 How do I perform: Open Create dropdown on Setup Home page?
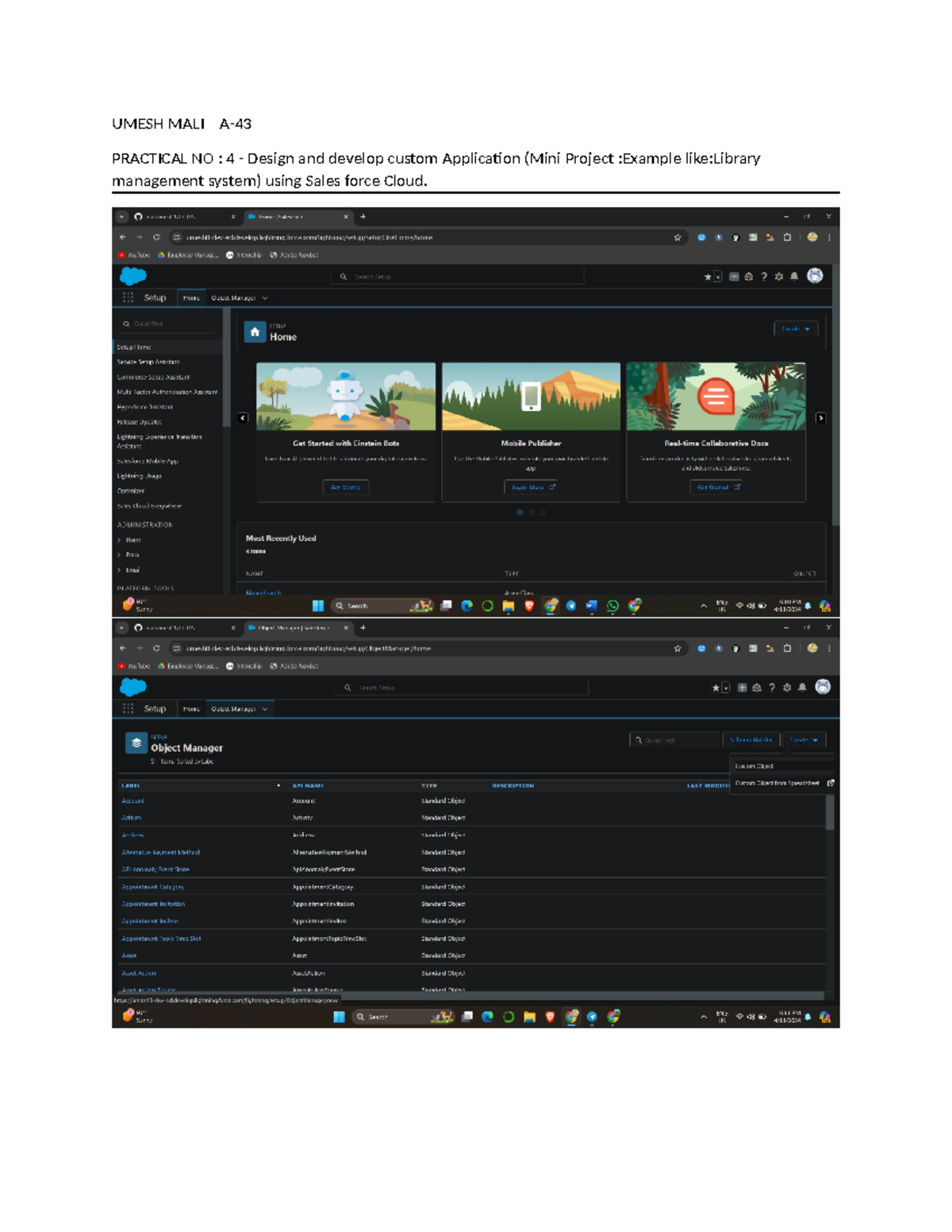(796, 328)
